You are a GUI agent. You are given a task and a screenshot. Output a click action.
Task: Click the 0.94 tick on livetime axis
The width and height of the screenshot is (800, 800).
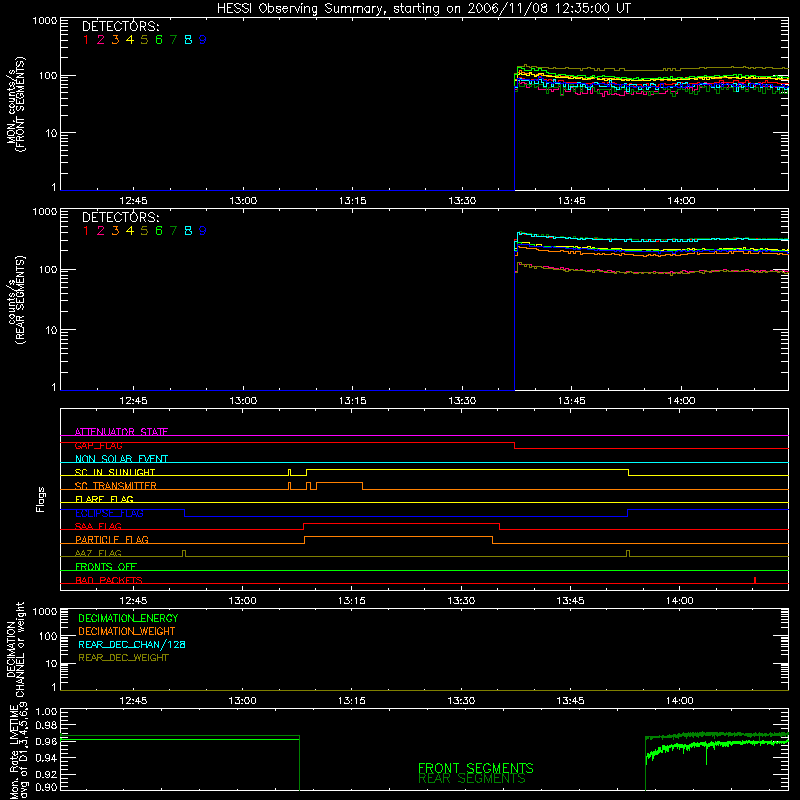tap(45, 758)
